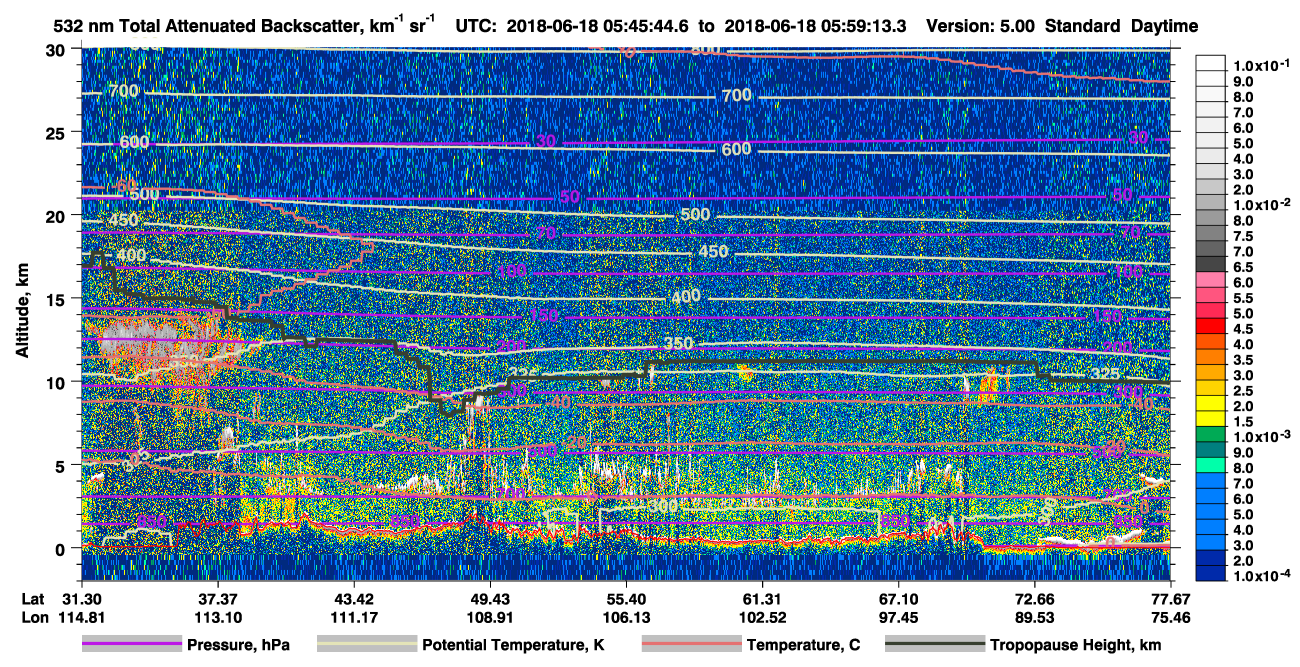Select latitude value 72.66
The image size is (1300, 667).
click(1034, 598)
